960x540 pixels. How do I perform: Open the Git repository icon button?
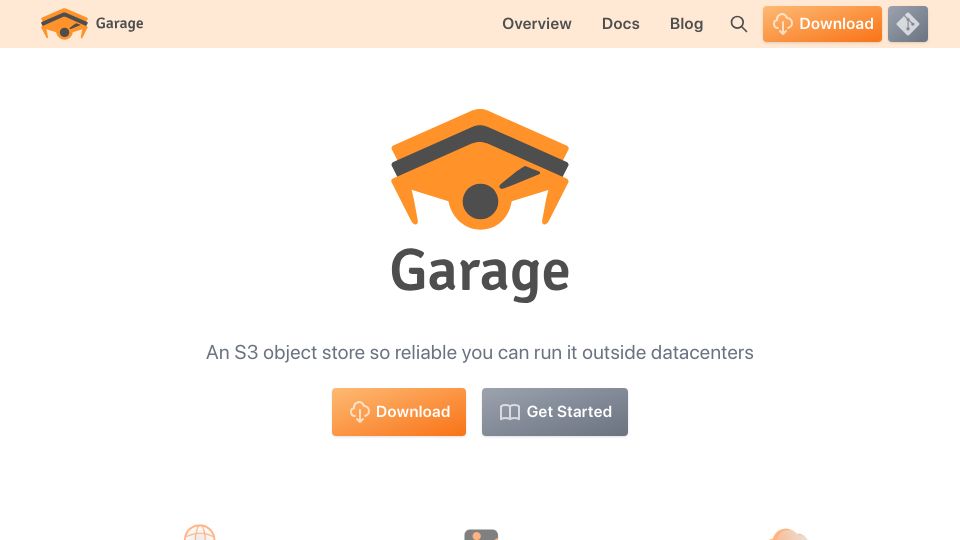coord(908,24)
